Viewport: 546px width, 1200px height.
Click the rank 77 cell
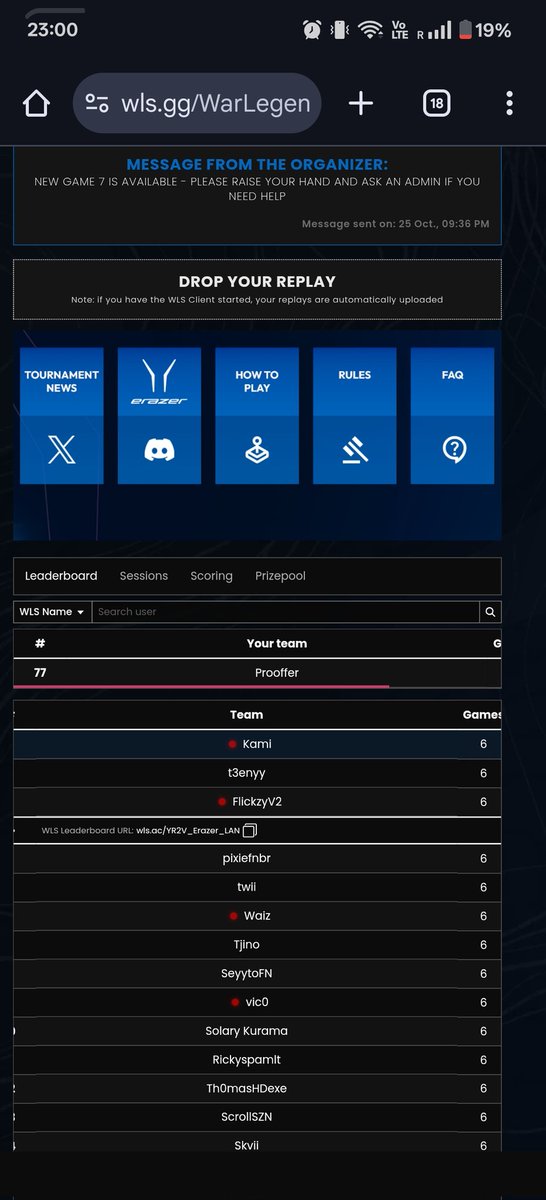coord(40,673)
